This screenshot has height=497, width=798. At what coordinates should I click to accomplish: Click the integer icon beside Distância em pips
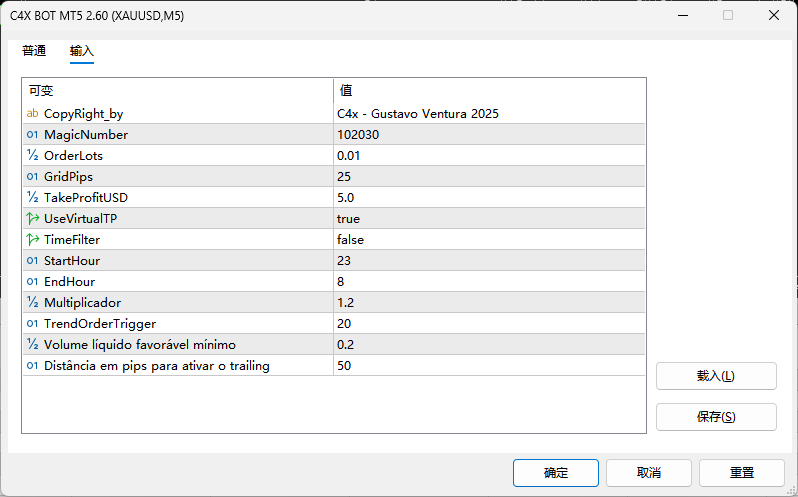[32, 365]
